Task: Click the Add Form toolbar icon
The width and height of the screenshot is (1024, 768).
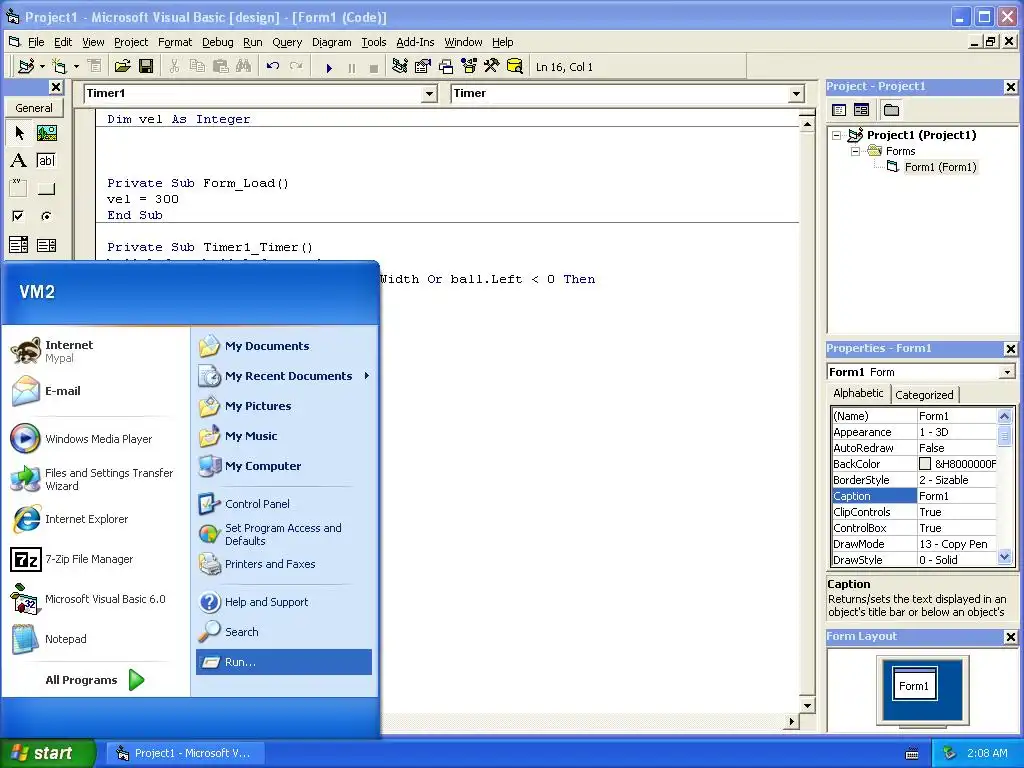Action: tap(59, 67)
